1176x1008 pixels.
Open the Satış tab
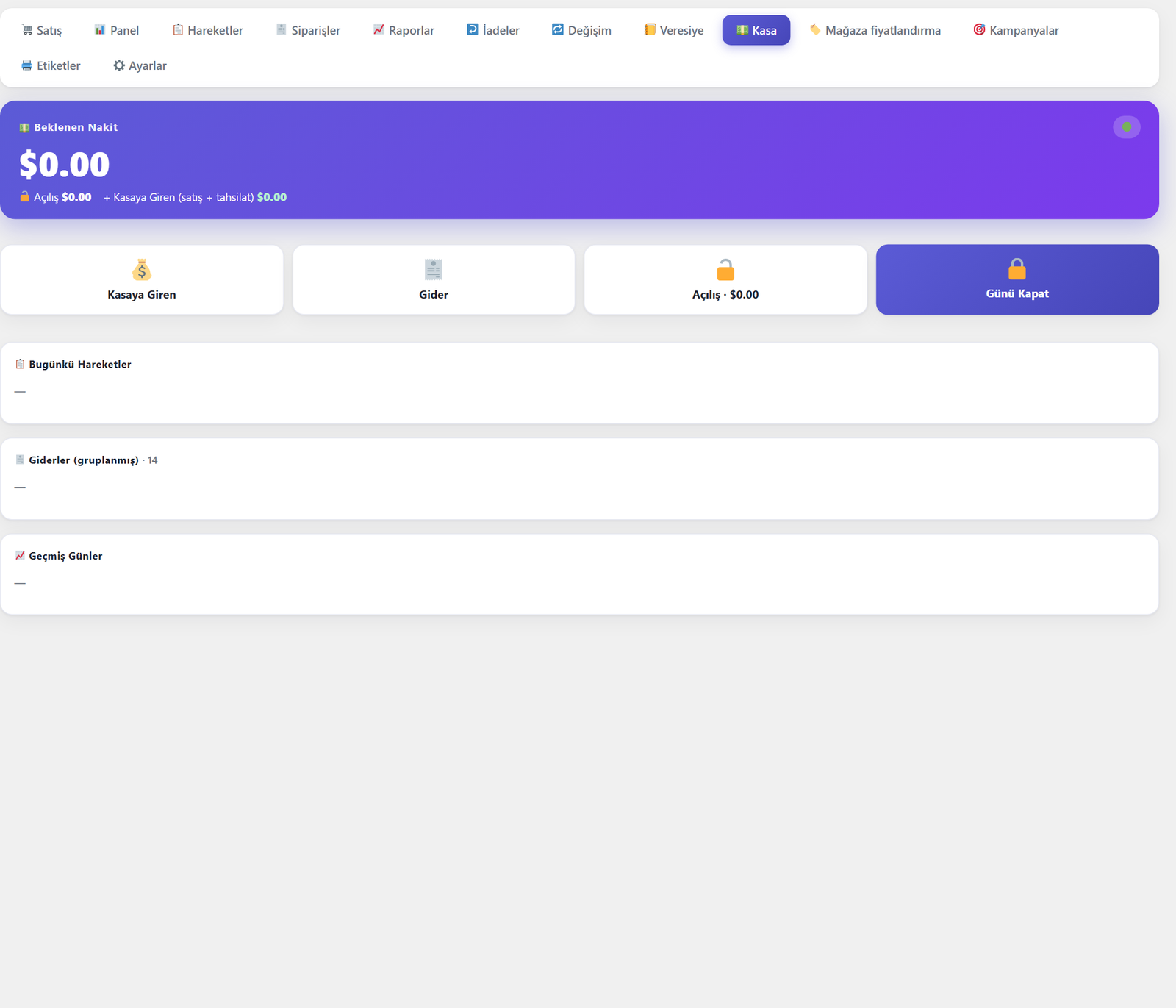point(41,30)
